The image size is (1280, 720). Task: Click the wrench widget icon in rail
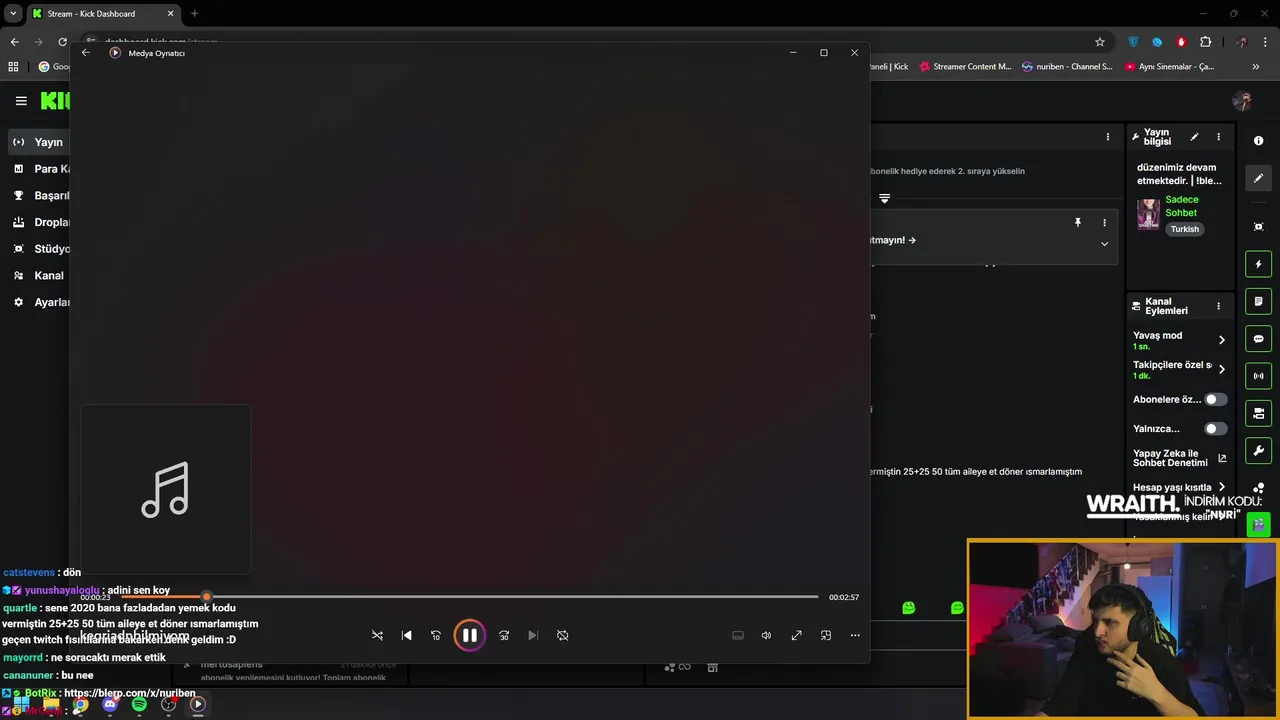tap(1258, 450)
